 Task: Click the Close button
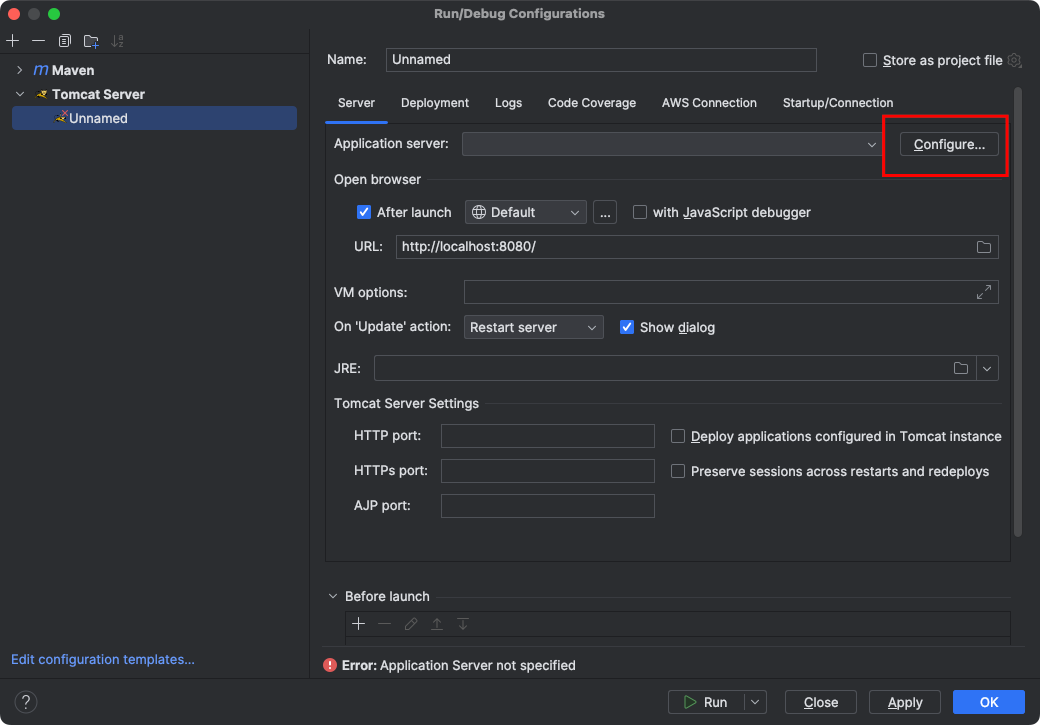820,702
